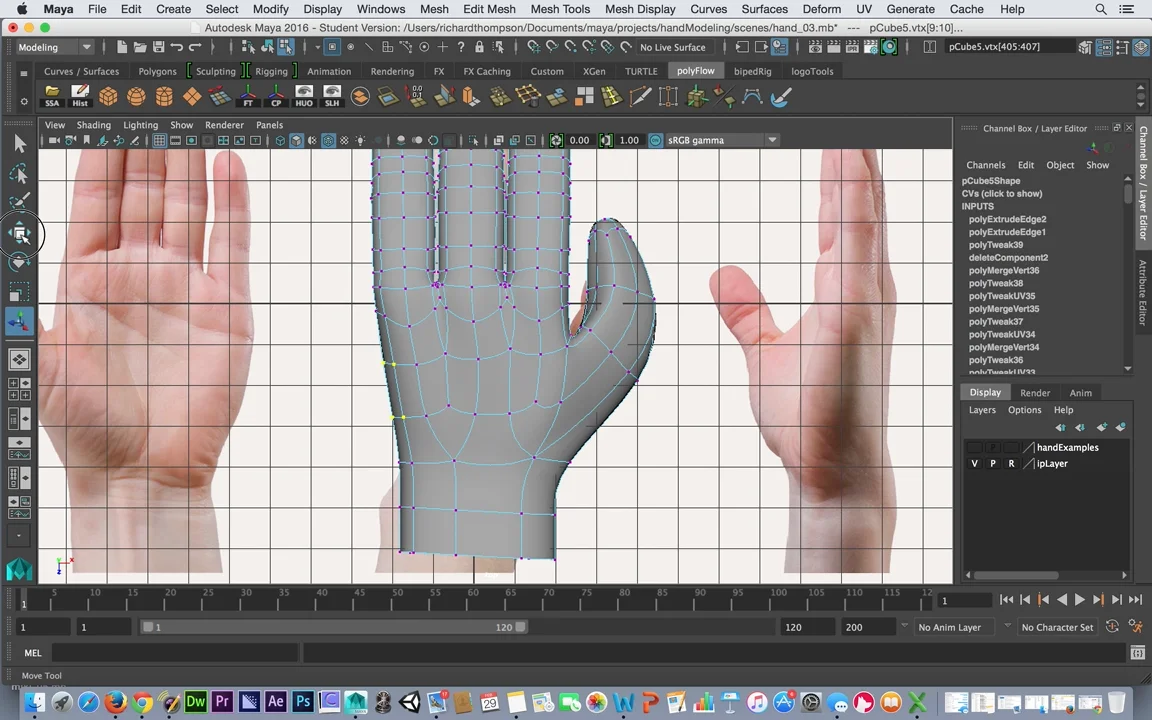Click the Redo arrow icon
This screenshot has height=720, width=1152.
coord(195,47)
